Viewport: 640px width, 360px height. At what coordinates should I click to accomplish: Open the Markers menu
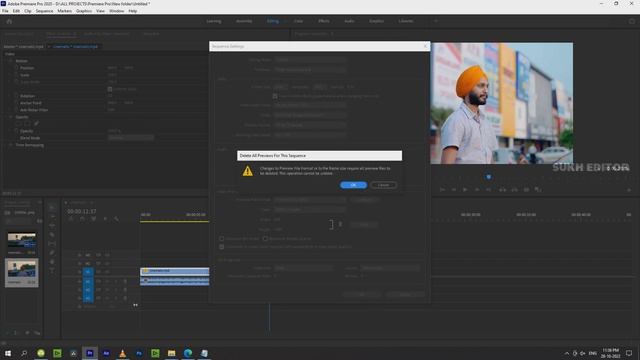pos(64,11)
